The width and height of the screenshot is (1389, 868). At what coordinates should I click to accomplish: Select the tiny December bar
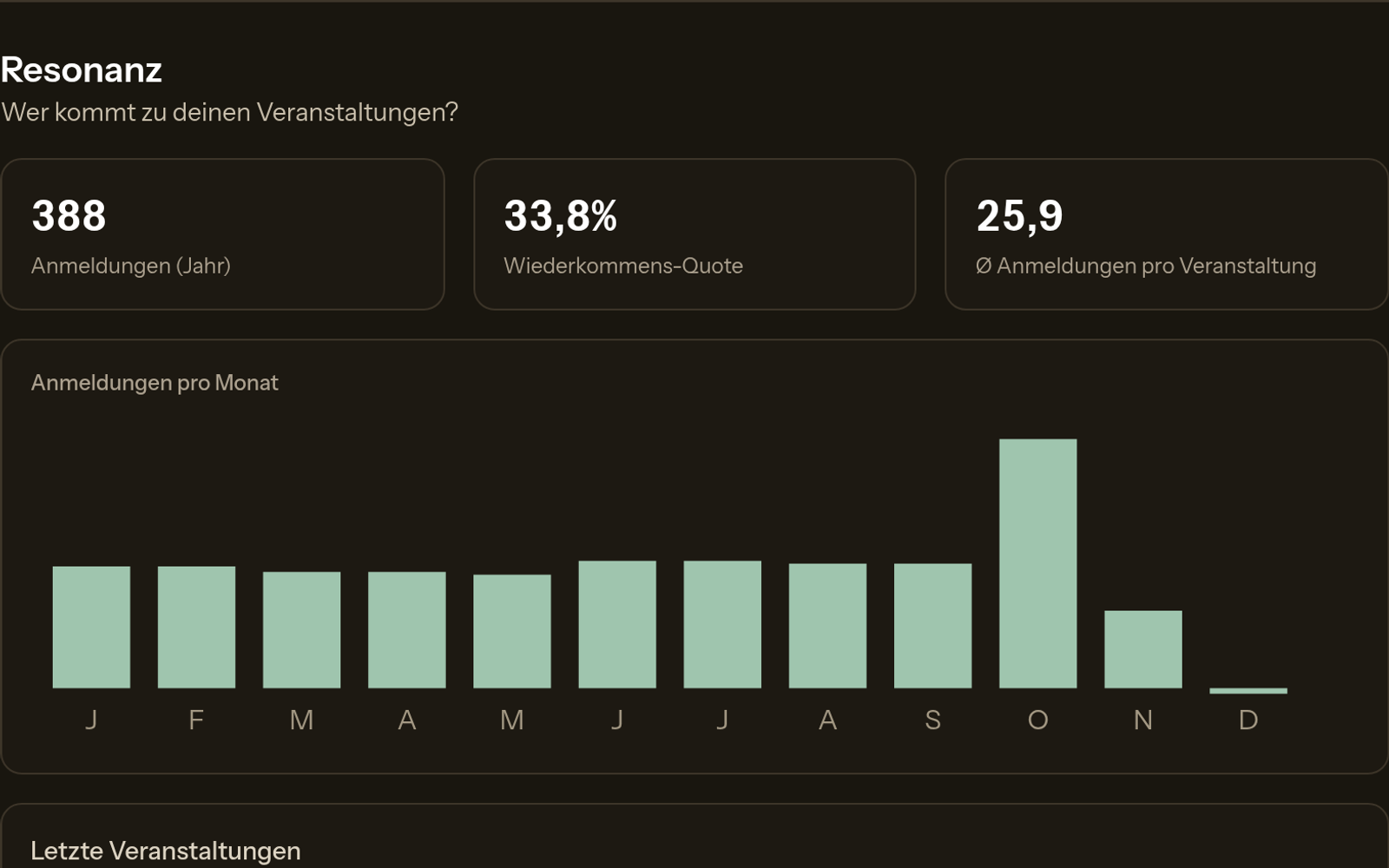tap(1247, 691)
